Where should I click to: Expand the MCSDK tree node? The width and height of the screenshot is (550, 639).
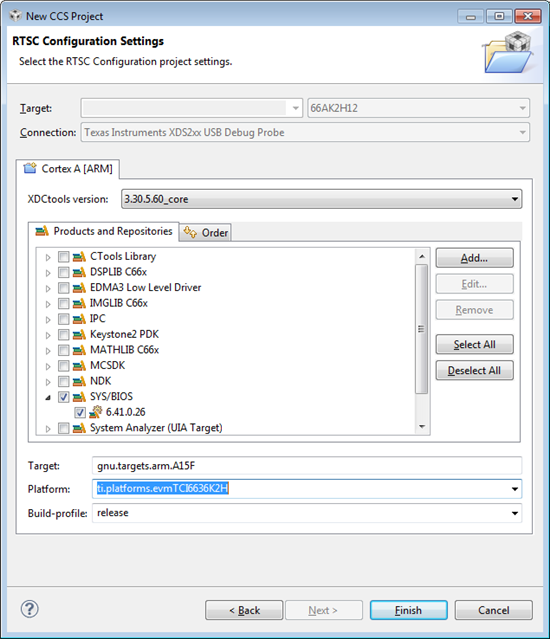48,366
